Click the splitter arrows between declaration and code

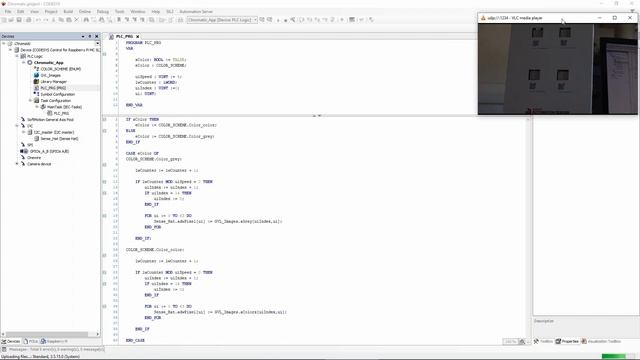(317, 116)
